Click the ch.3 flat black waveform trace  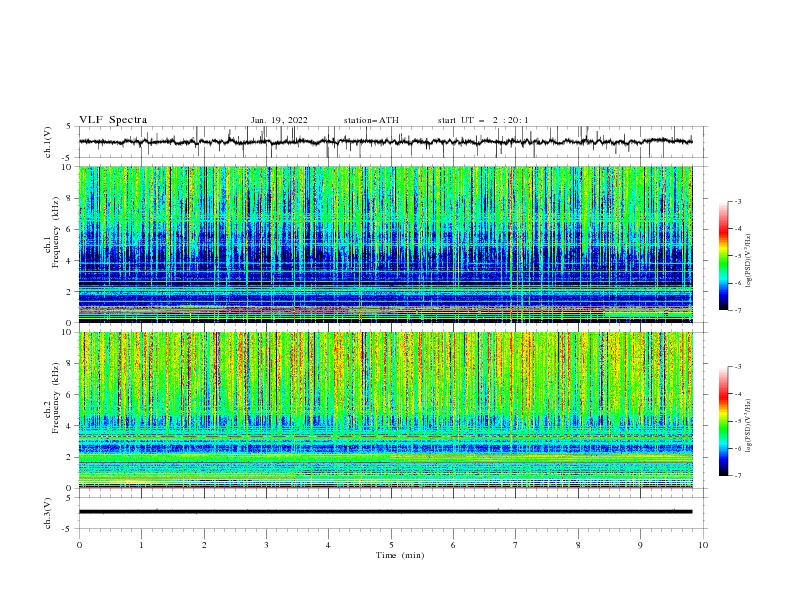pyautogui.click(x=385, y=512)
